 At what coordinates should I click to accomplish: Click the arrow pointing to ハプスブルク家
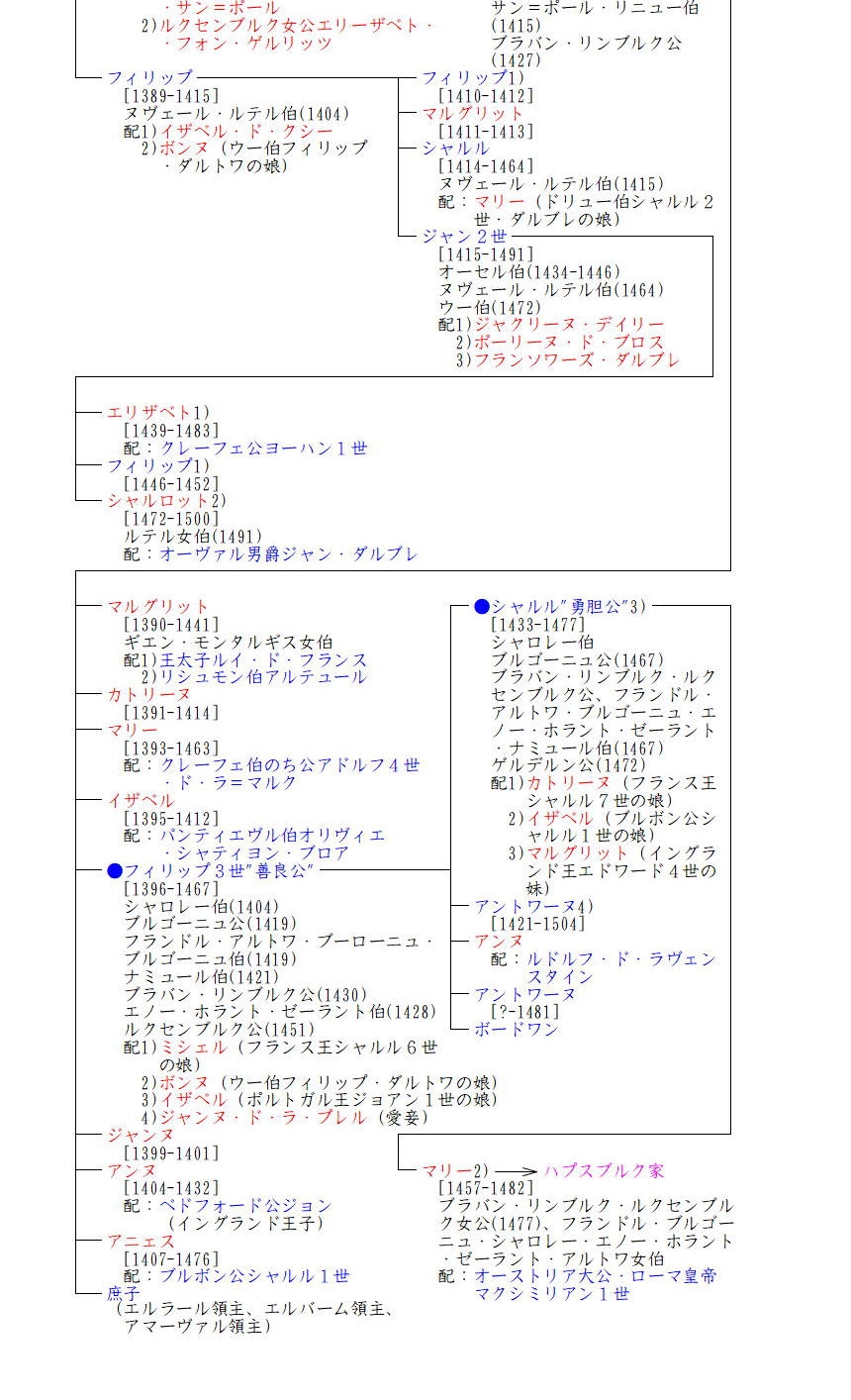coord(516,1171)
